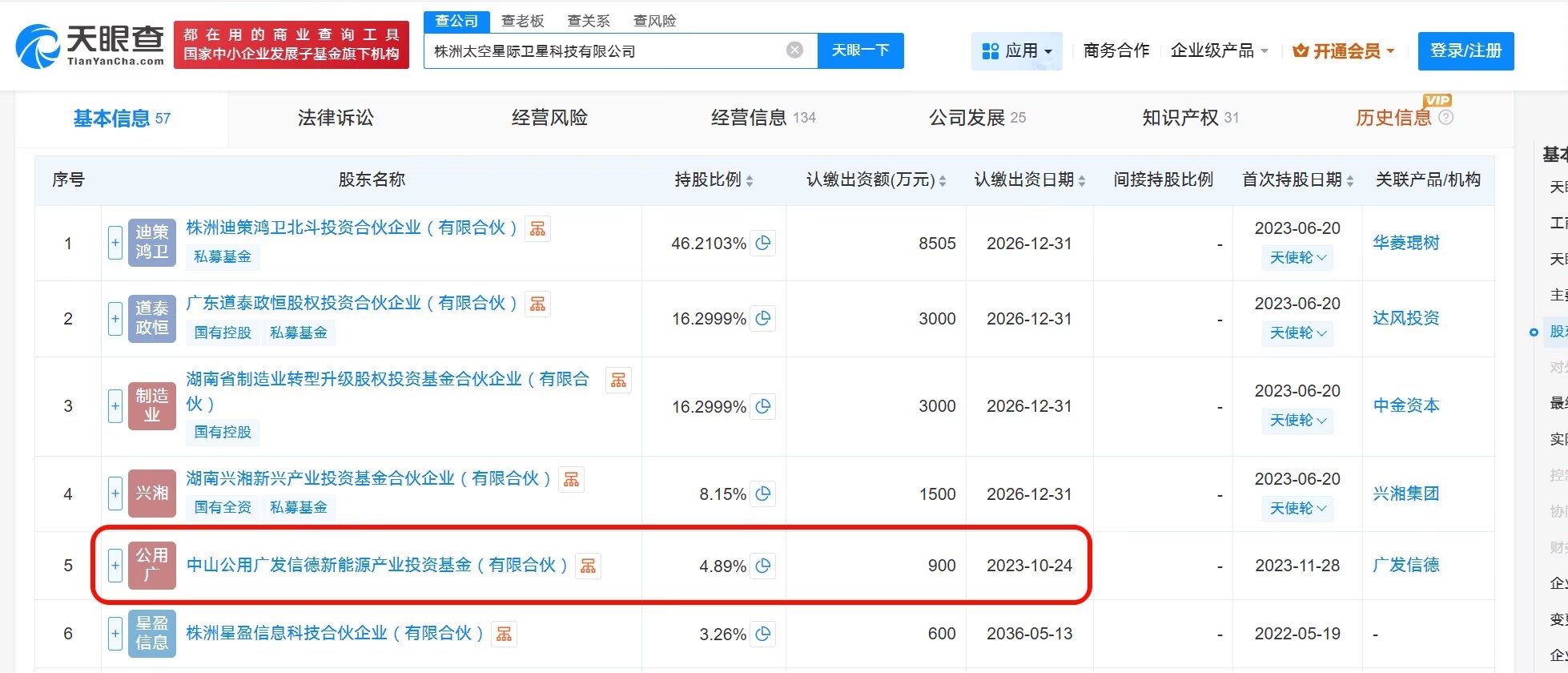The image size is (1568, 673).
Task: Open equity structure icon for 株洲迪策鸿卫北斗投资合伙企业
Action: 538,228
